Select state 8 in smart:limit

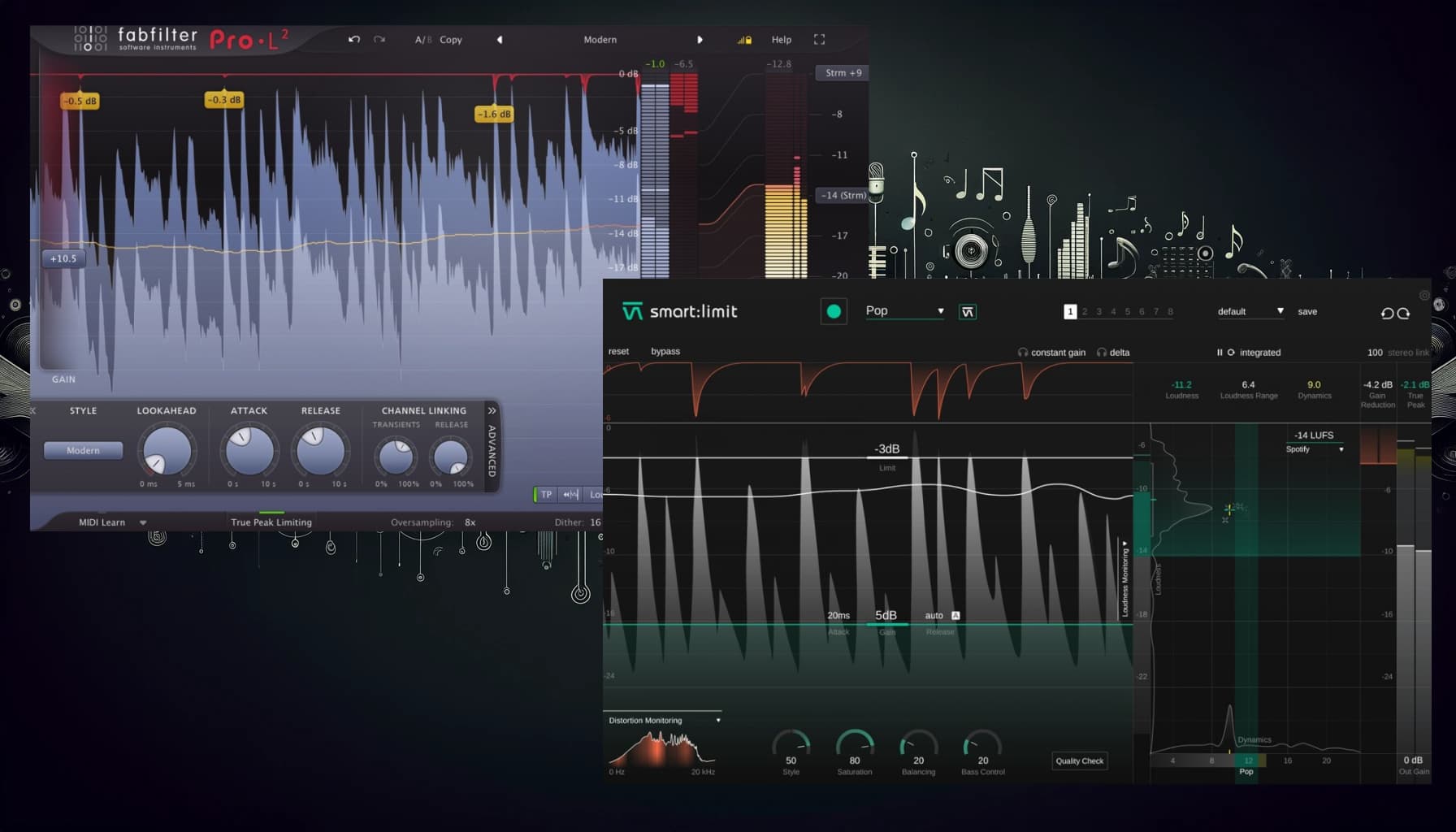pyautogui.click(x=1170, y=311)
